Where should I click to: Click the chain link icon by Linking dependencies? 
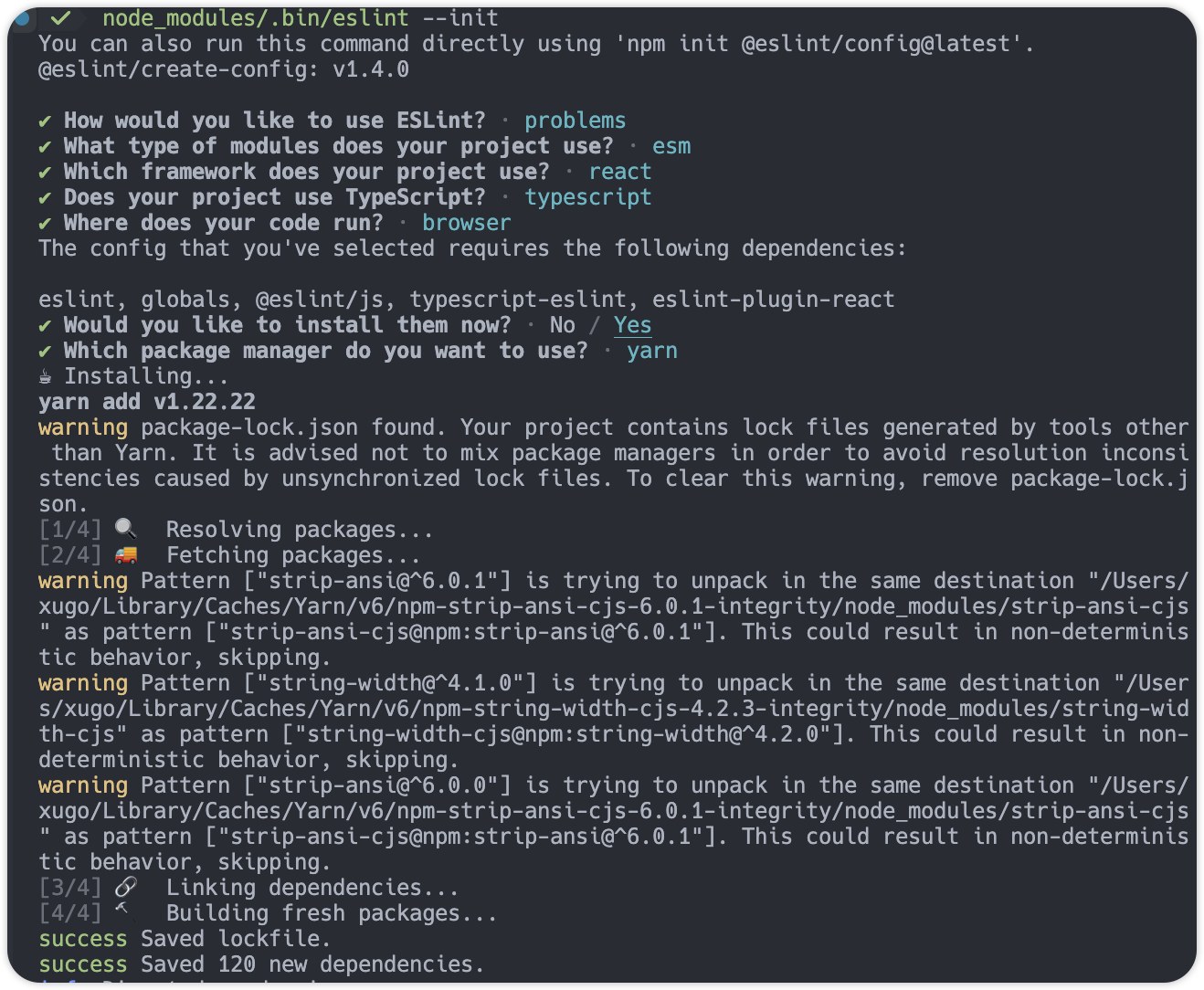[x=125, y=888]
